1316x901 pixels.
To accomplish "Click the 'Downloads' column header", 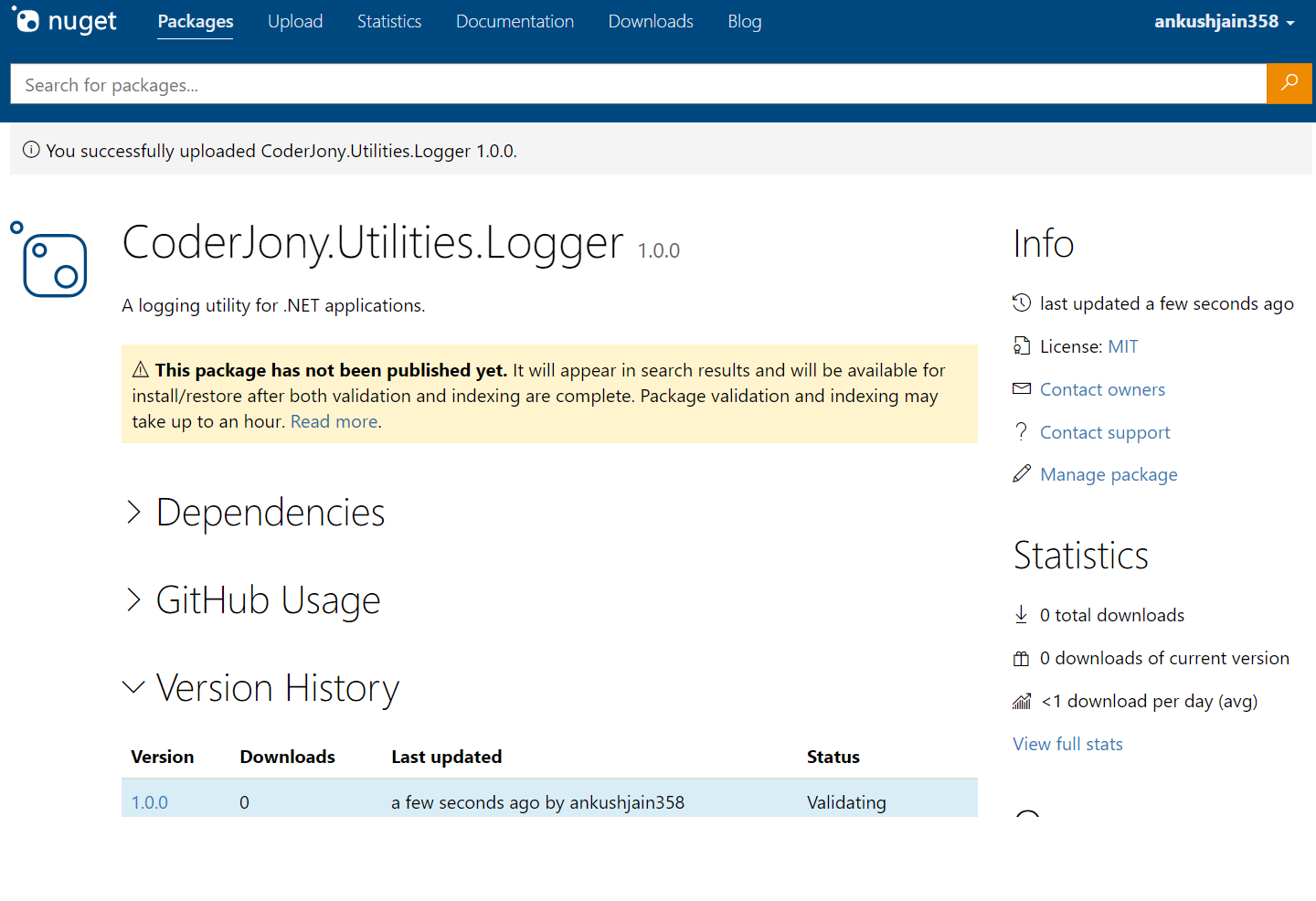I will click(x=287, y=757).
